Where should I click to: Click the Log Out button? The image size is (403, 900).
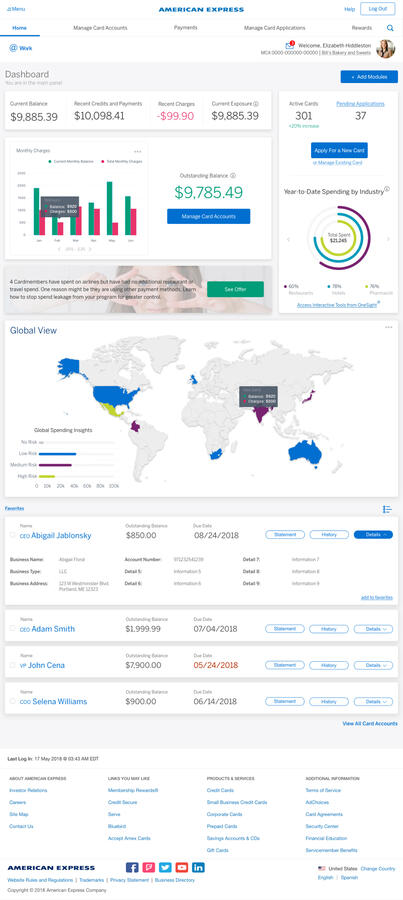(378, 9)
